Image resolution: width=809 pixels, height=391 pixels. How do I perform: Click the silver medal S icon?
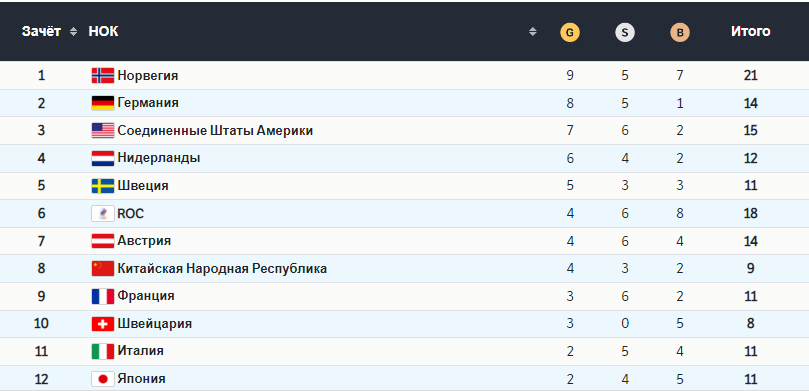tap(625, 32)
